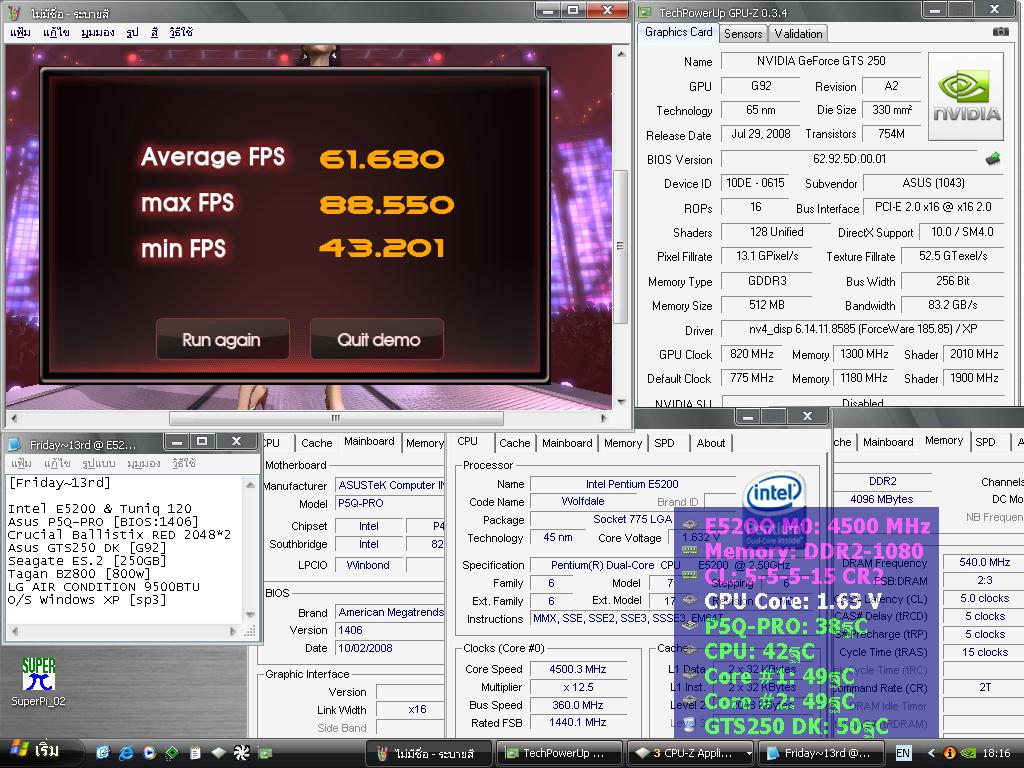This screenshot has width=1024, height=768.
Task: Click the taskbar clock 18:16
Action: [996, 753]
